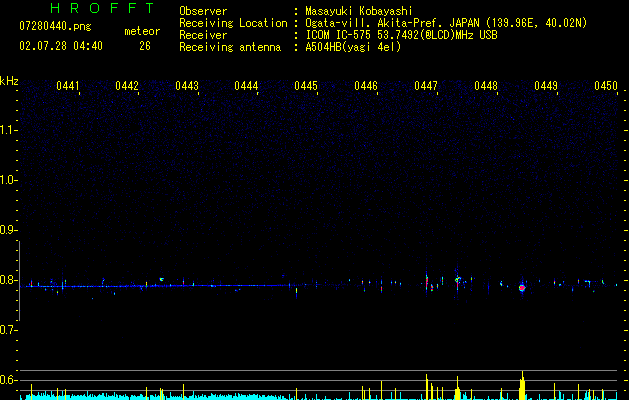Viewport: 629px width, 400px height.
Task: Click the HROFFT title text
Action: [102, 8]
